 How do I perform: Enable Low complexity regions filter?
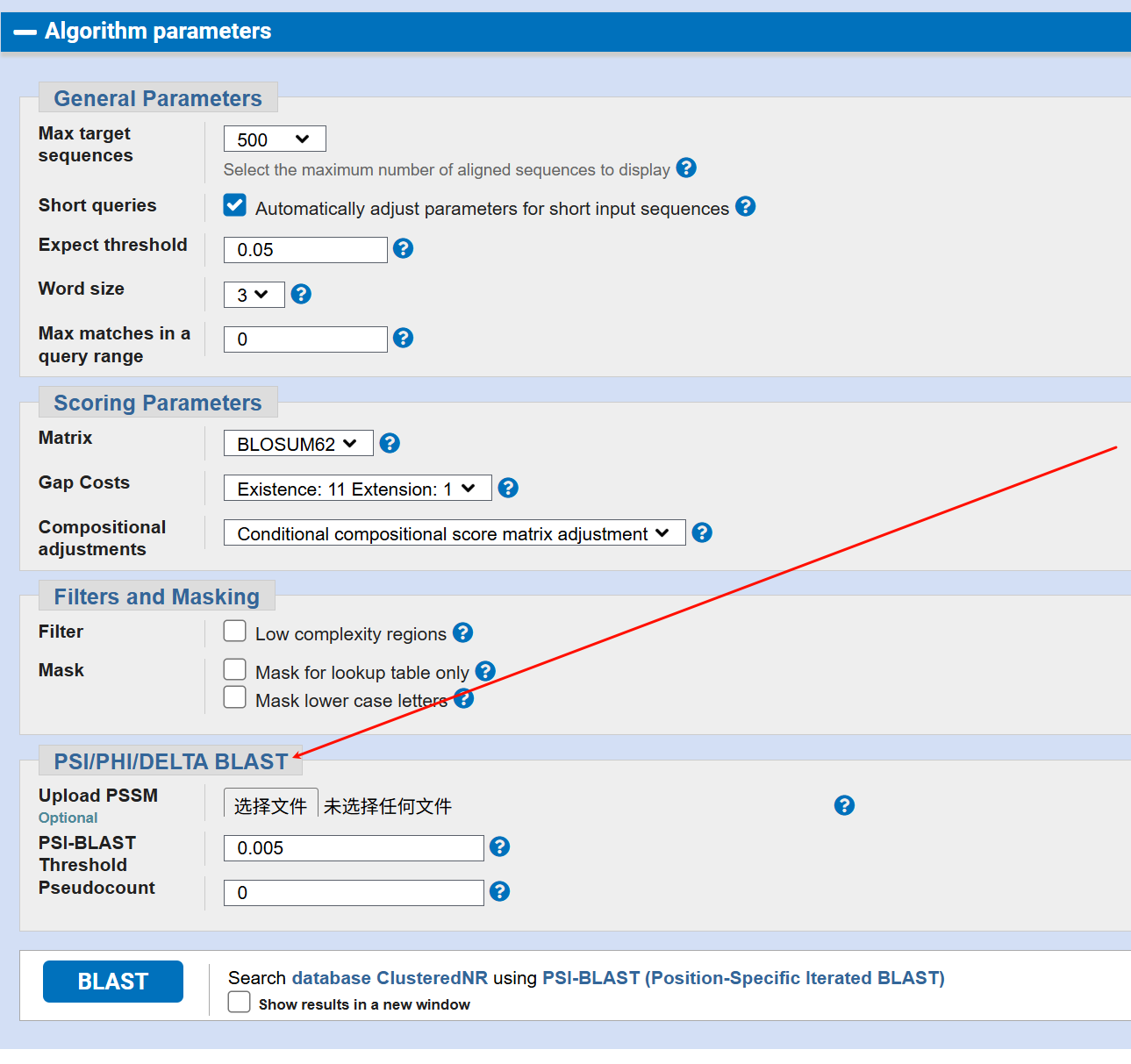click(235, 631)
